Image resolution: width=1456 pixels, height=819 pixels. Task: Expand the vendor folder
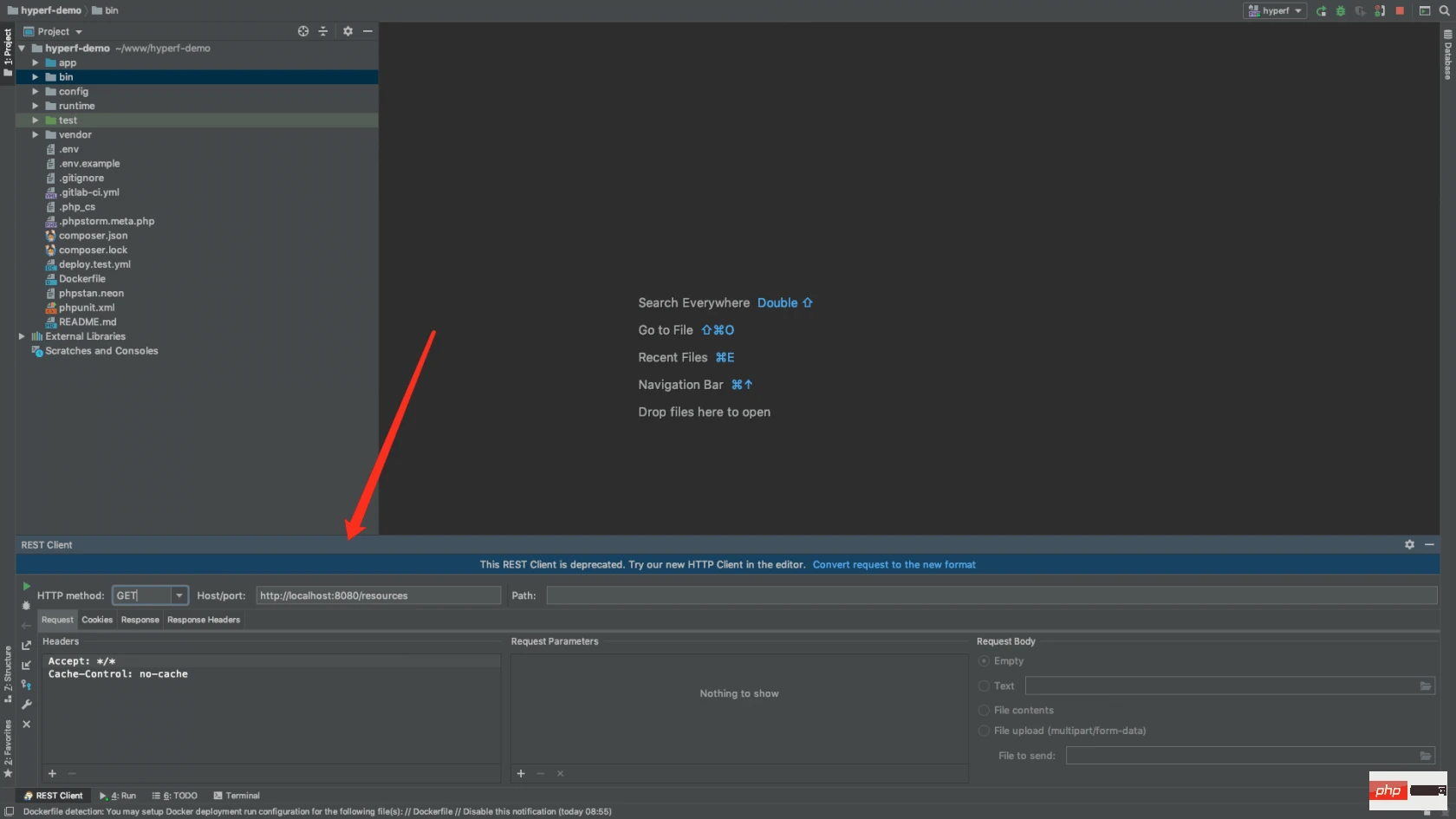click(x=36, y=135)
